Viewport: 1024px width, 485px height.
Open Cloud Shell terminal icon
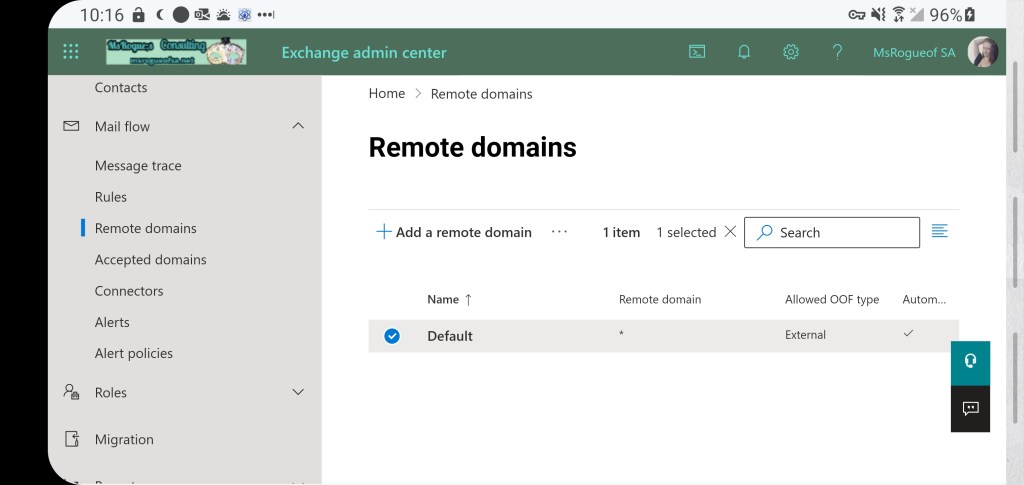click(697, 52)
